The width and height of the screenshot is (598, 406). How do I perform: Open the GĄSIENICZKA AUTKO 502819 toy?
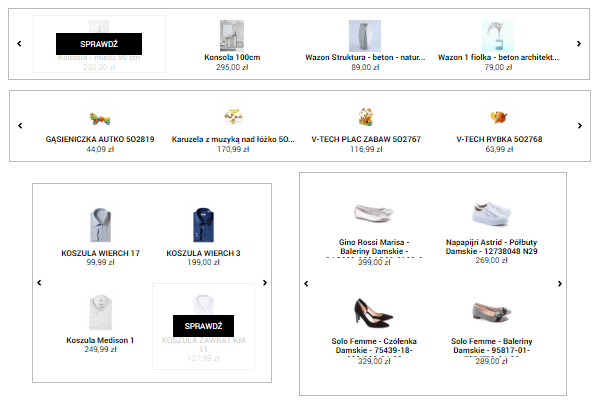click(x=100, y=139)
